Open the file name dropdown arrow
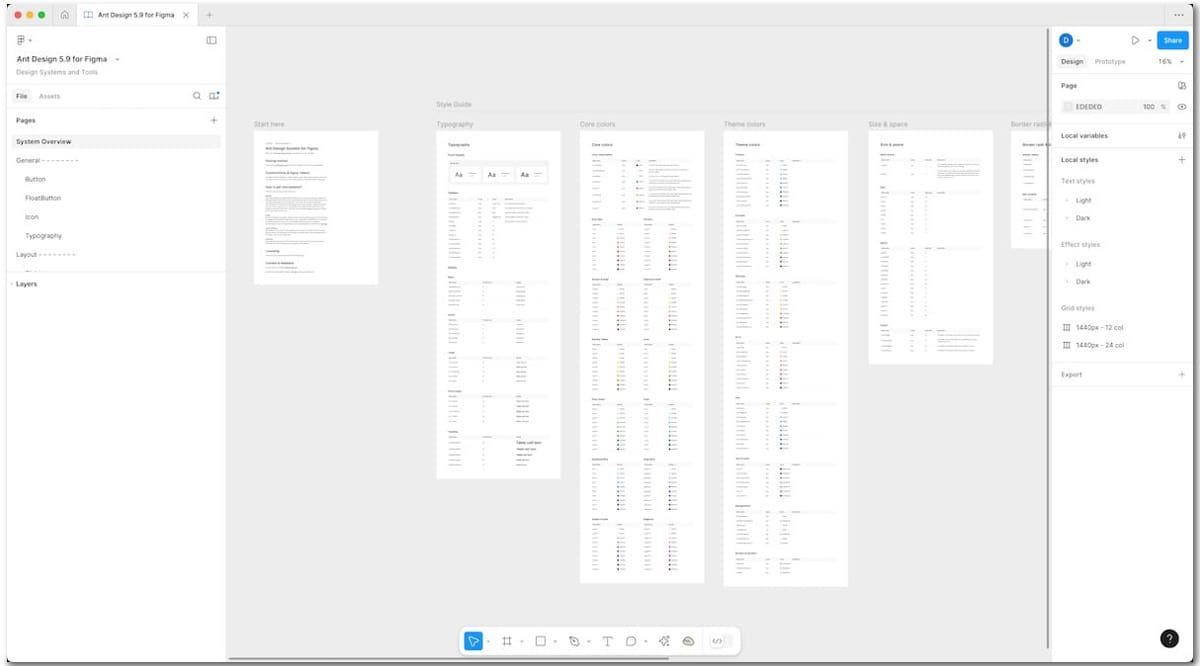Image resolution: width=1200 pixels, height=666 pixels. coord(118,59)
